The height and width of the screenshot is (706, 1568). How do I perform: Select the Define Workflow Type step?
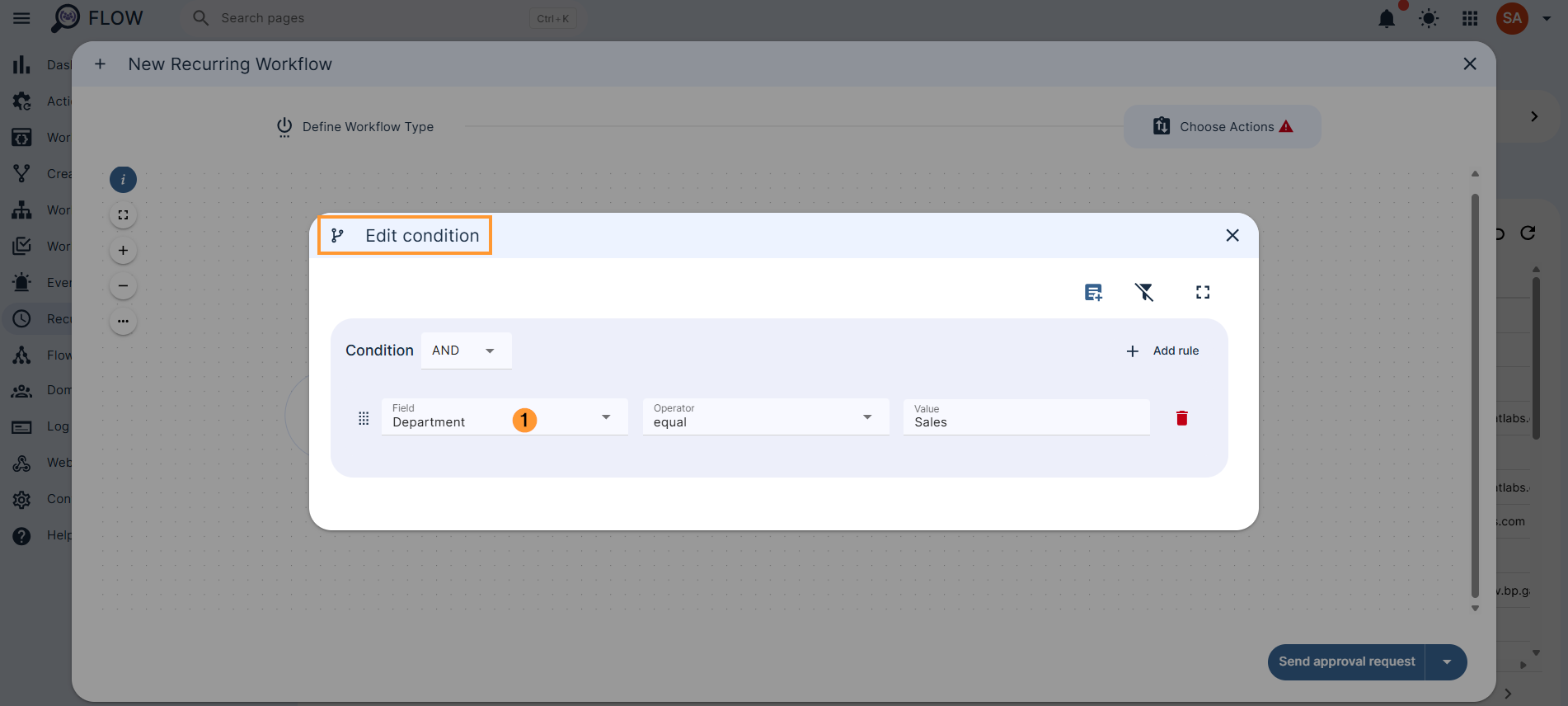[354, 126]
